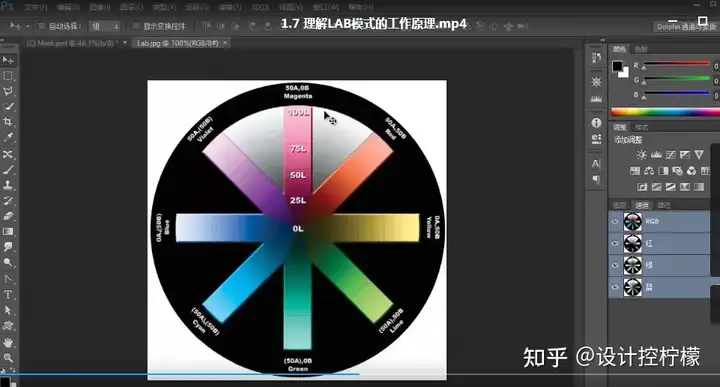Select the Eraser tool
The image size is (720, 387).
click(x=8, y=216)
